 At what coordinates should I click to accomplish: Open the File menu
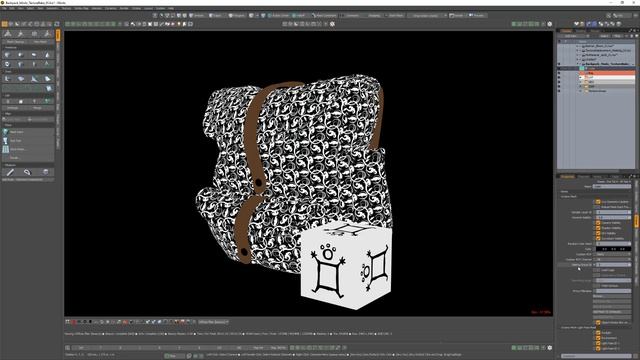pyautogui.click(x=4, y=8)
